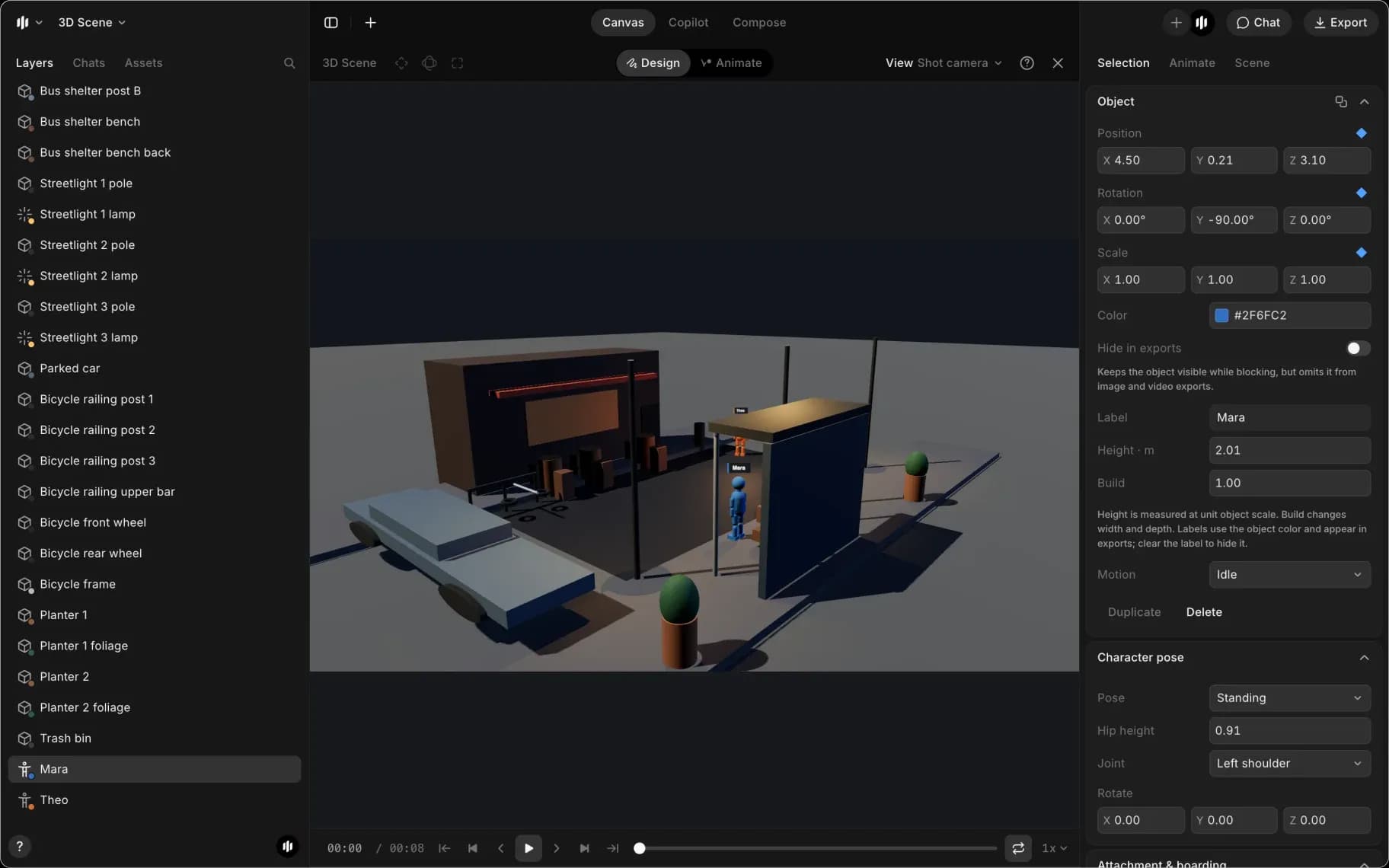
Task: Step forward one frame
Action: click(x=557, y=848)
